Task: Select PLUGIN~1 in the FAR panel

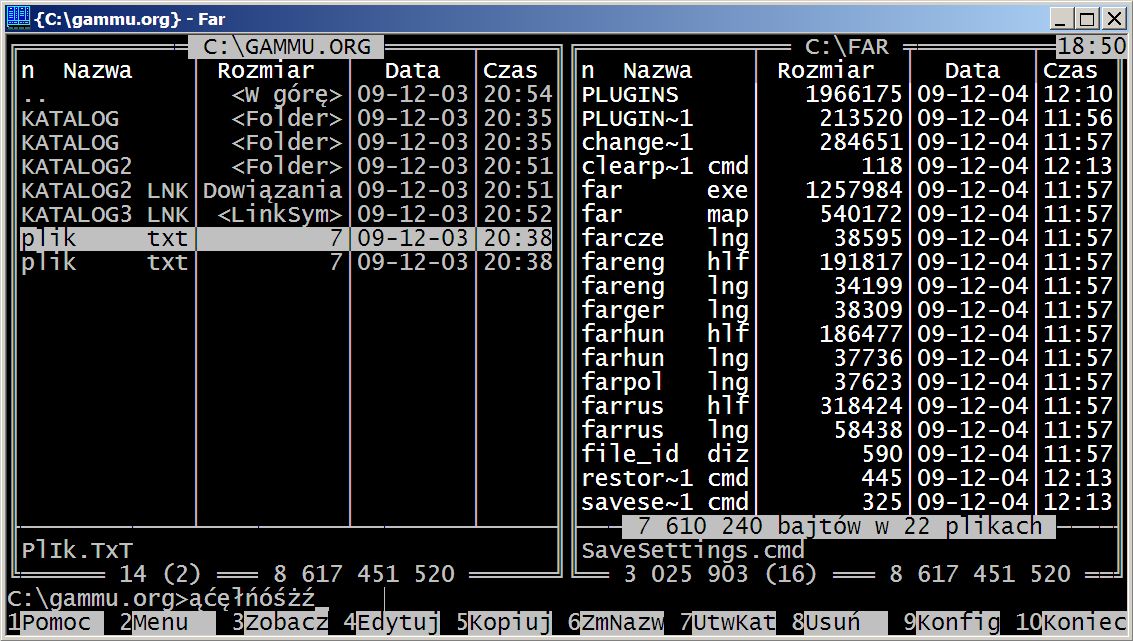Action: pyautogui.click(x=847, y=119)
